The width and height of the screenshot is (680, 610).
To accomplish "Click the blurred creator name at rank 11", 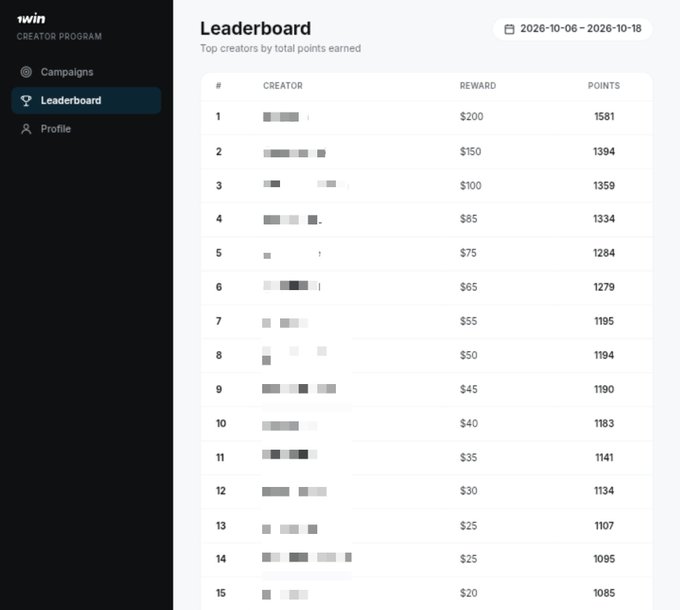I will coord(290,454).
